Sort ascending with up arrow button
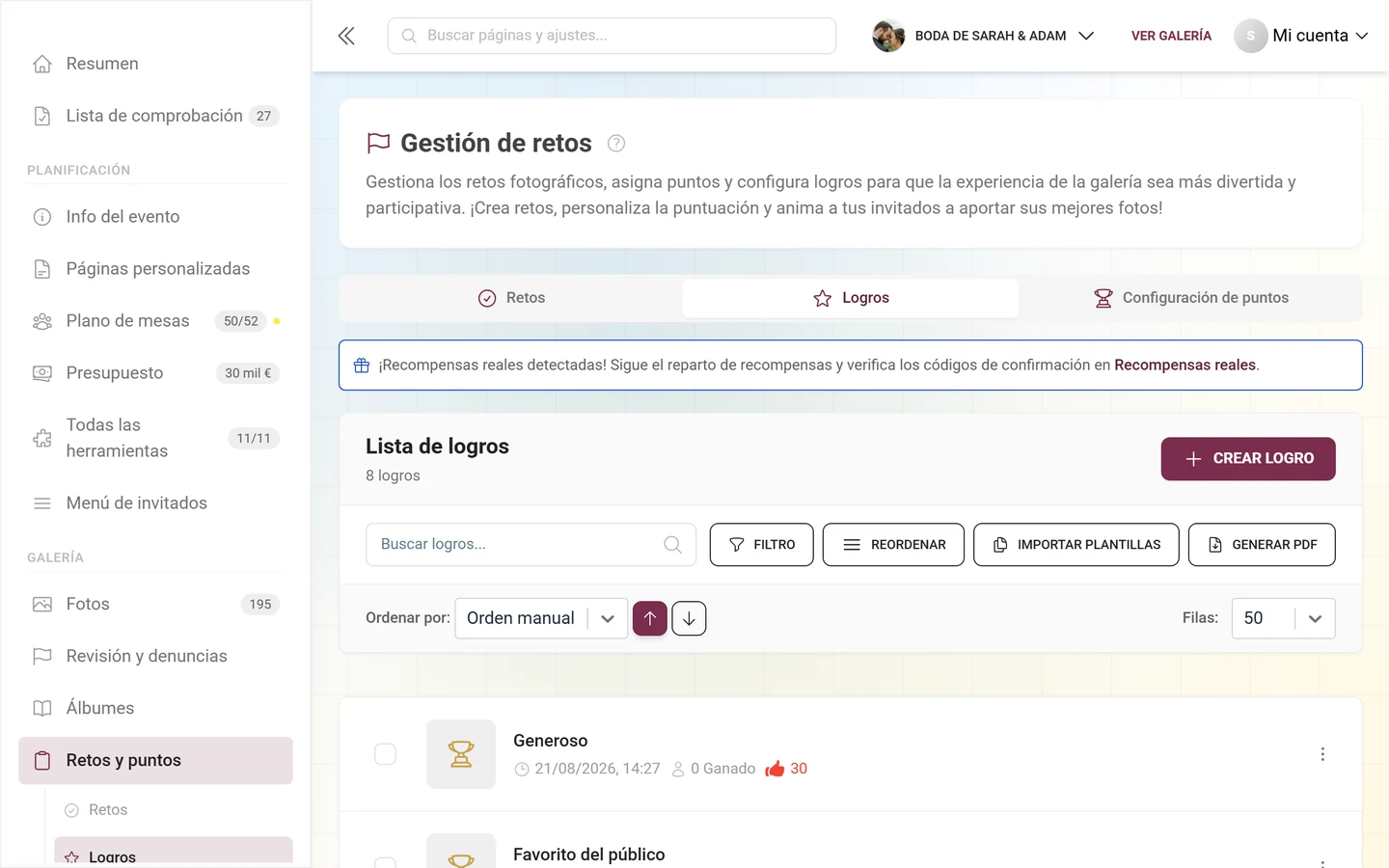 (650, 618)
